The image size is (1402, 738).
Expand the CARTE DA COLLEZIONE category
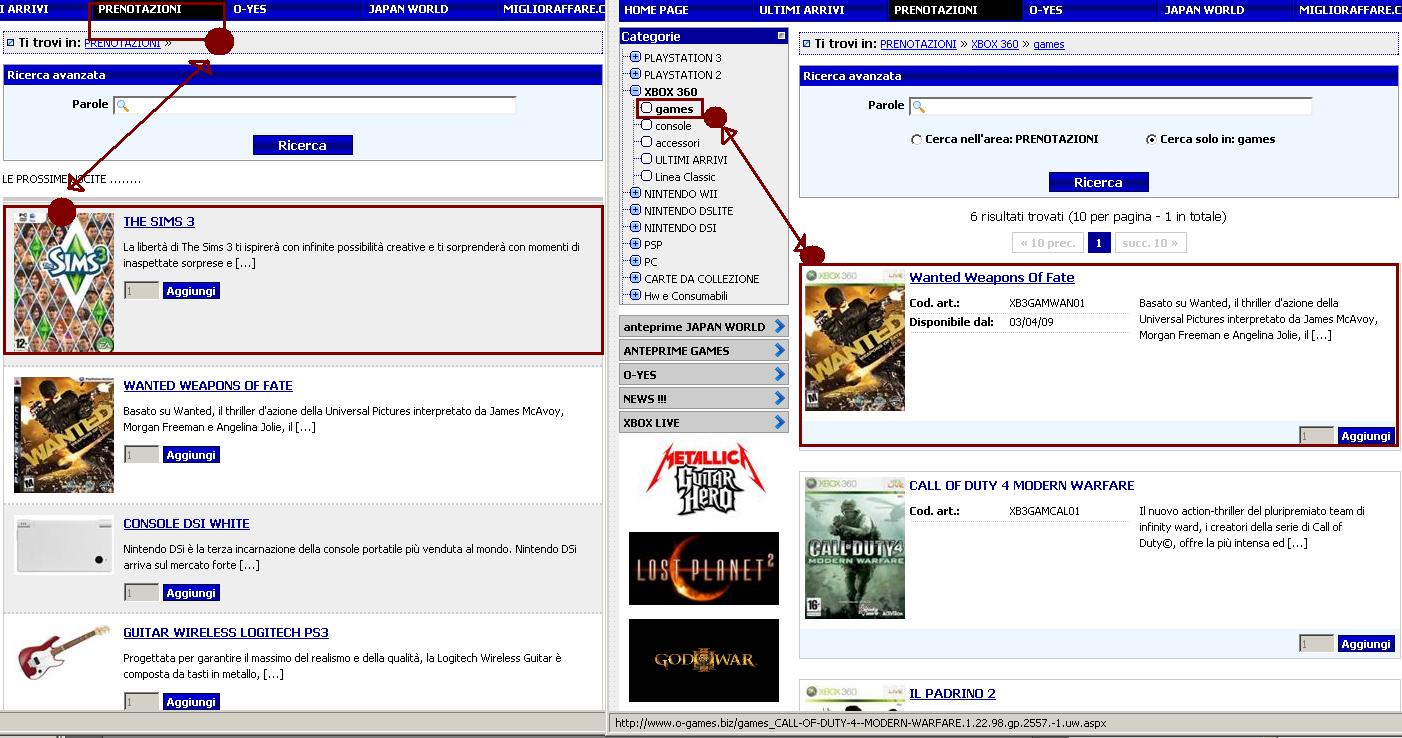click(x=635, y=279)
